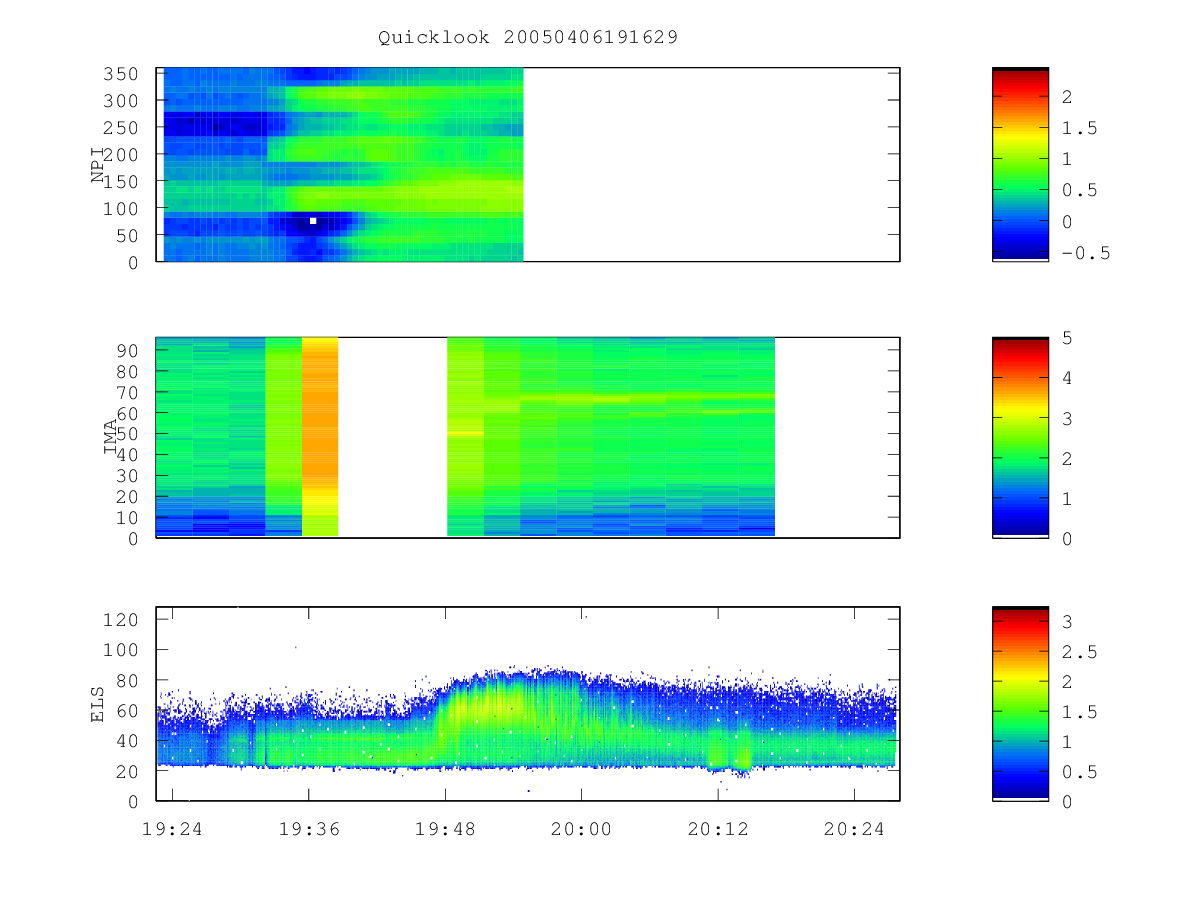Click the white data point in NPI plot
Image resolution: width=1200 pixels, height=900 pixels.
pos(313,221)
